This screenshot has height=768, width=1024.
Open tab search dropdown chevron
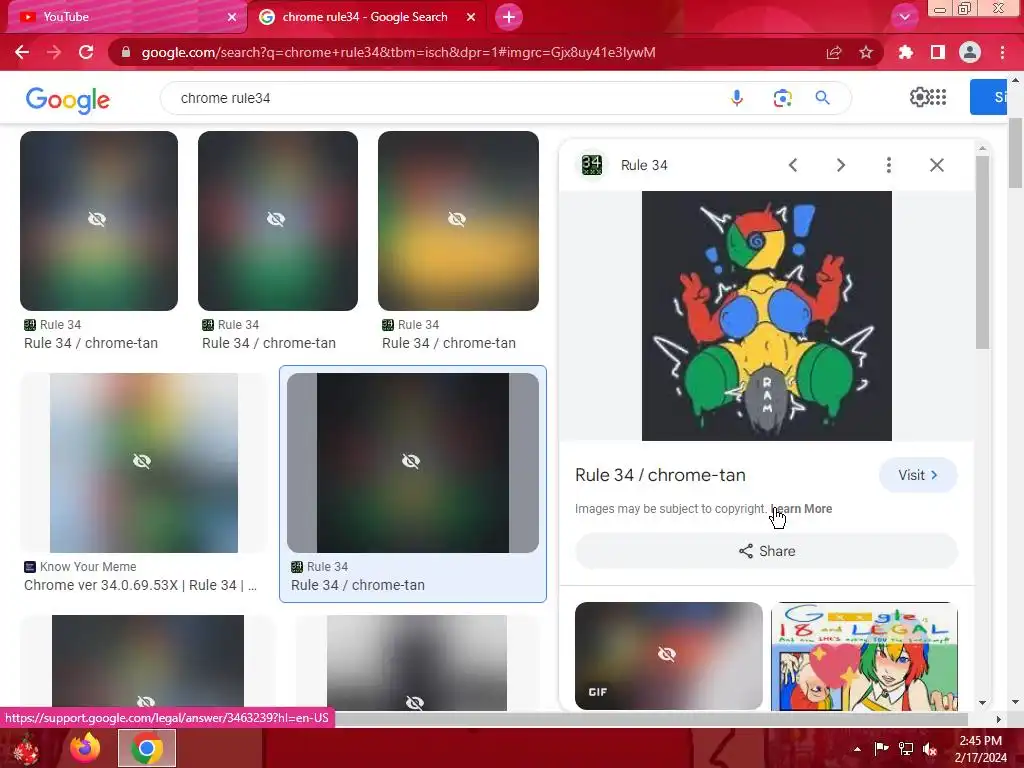904,17
